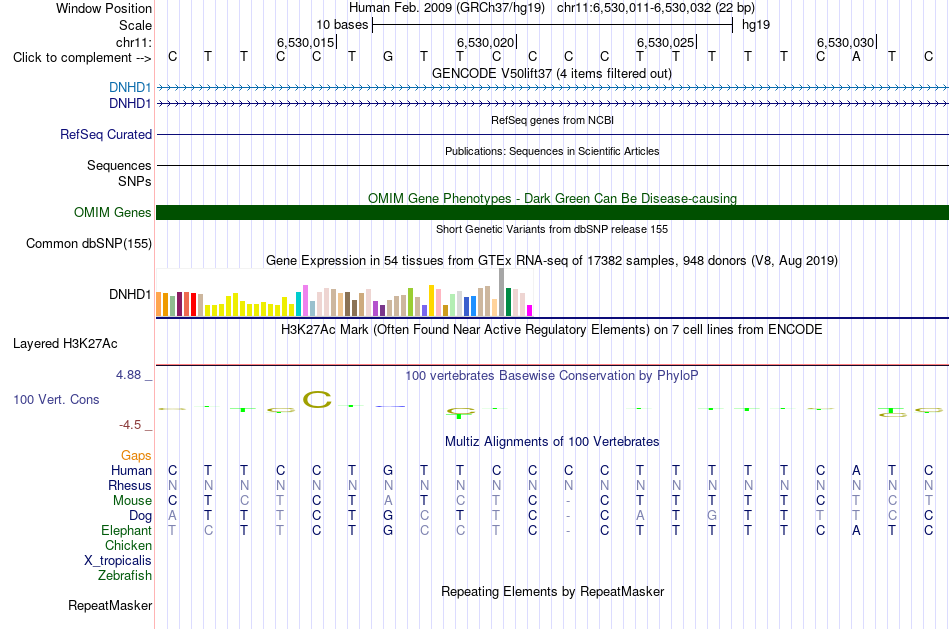Click the large olive 'C' conservation logo
The width and height of the screenshot is (950, 629).
[317, 399]
